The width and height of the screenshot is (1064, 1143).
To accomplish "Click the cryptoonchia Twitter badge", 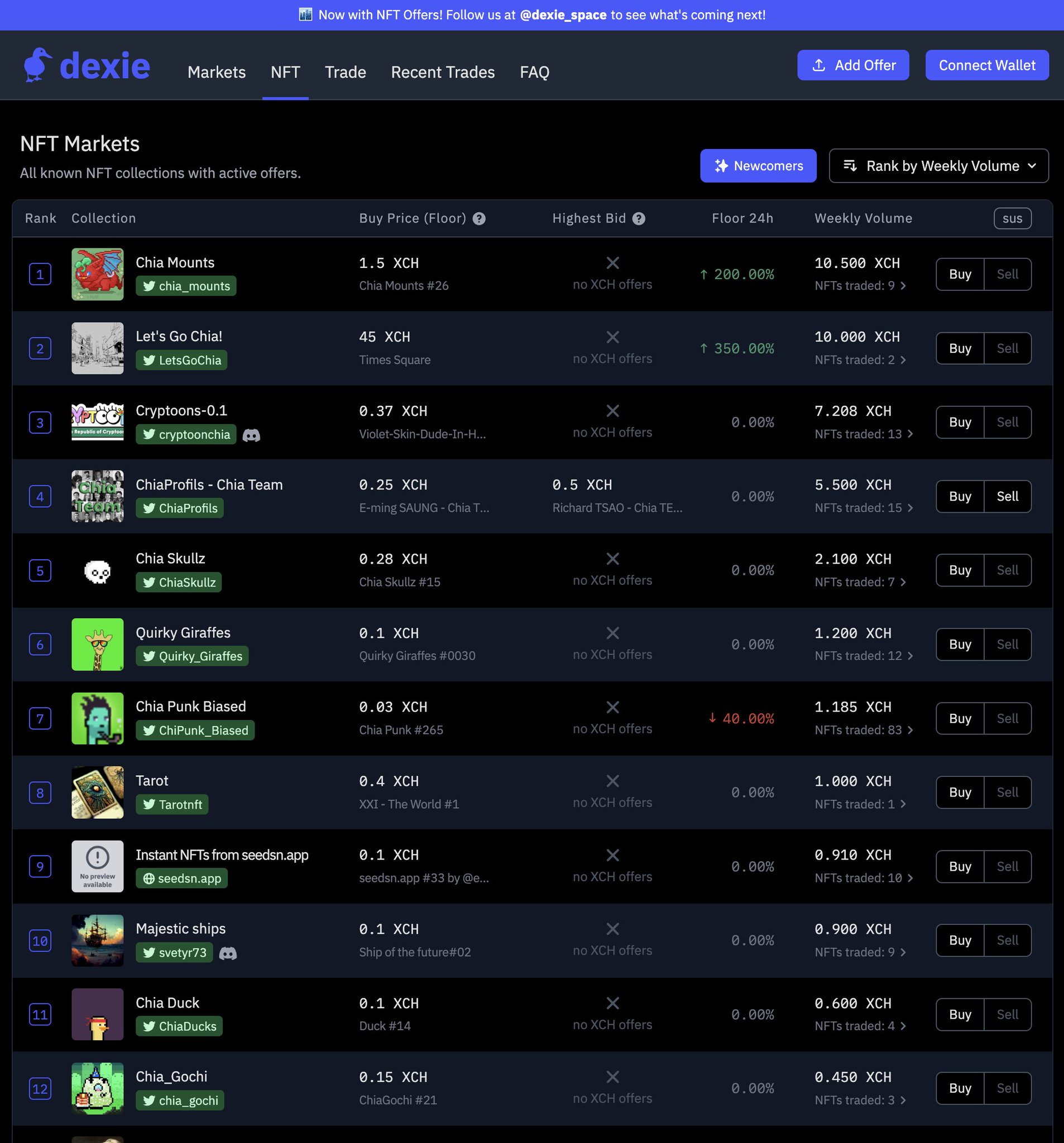I will [x=186, y=434].
